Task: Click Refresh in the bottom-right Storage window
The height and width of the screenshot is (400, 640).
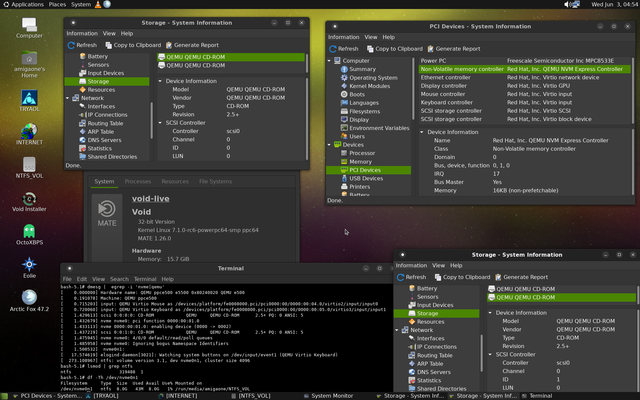Action: [x=411, y=277]
